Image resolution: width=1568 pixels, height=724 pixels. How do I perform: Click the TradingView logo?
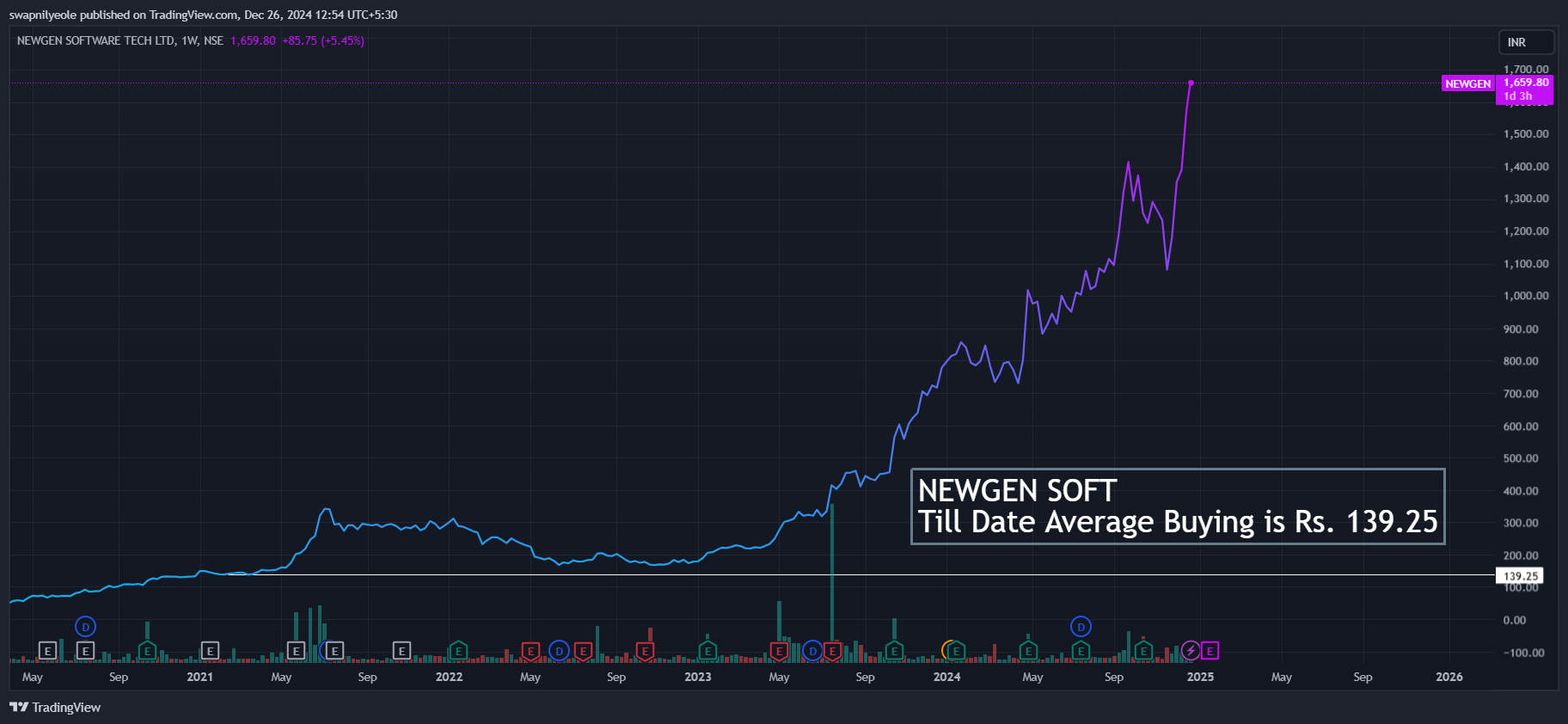[55, 707]
